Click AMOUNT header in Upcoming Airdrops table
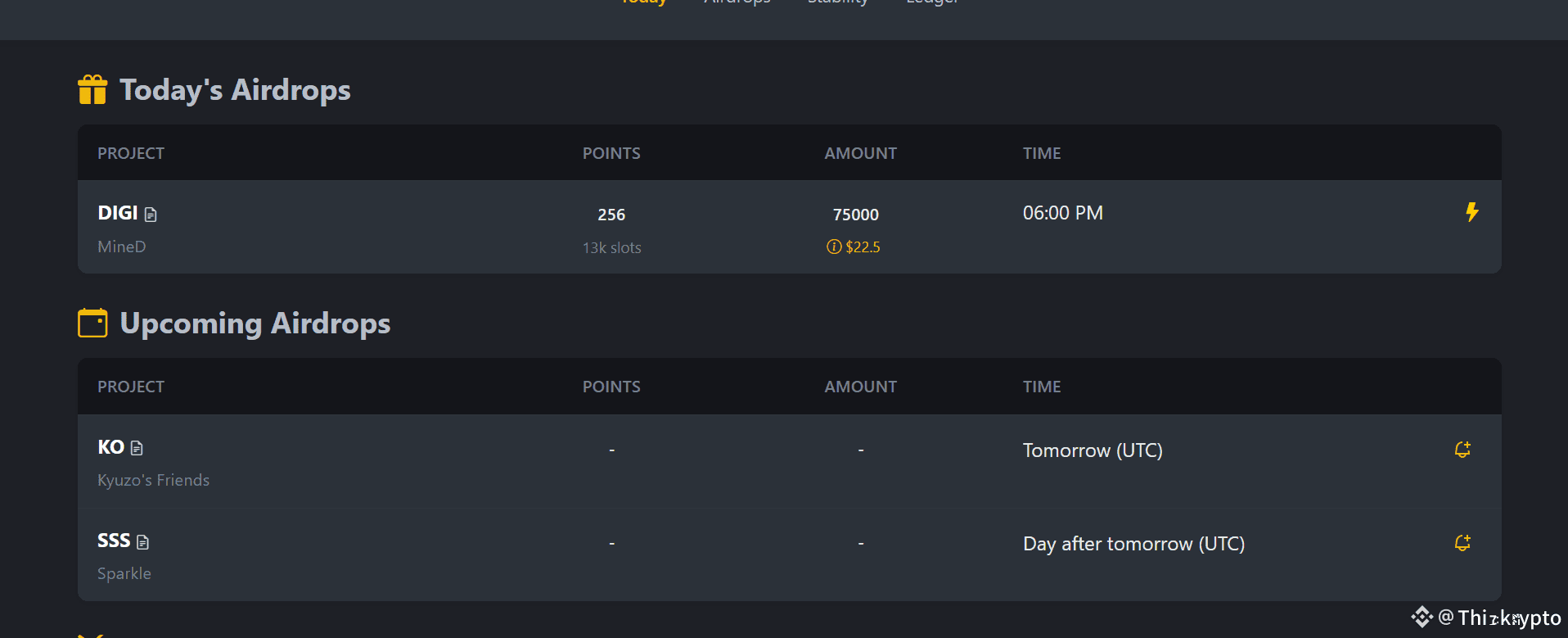 coord(860,387)
